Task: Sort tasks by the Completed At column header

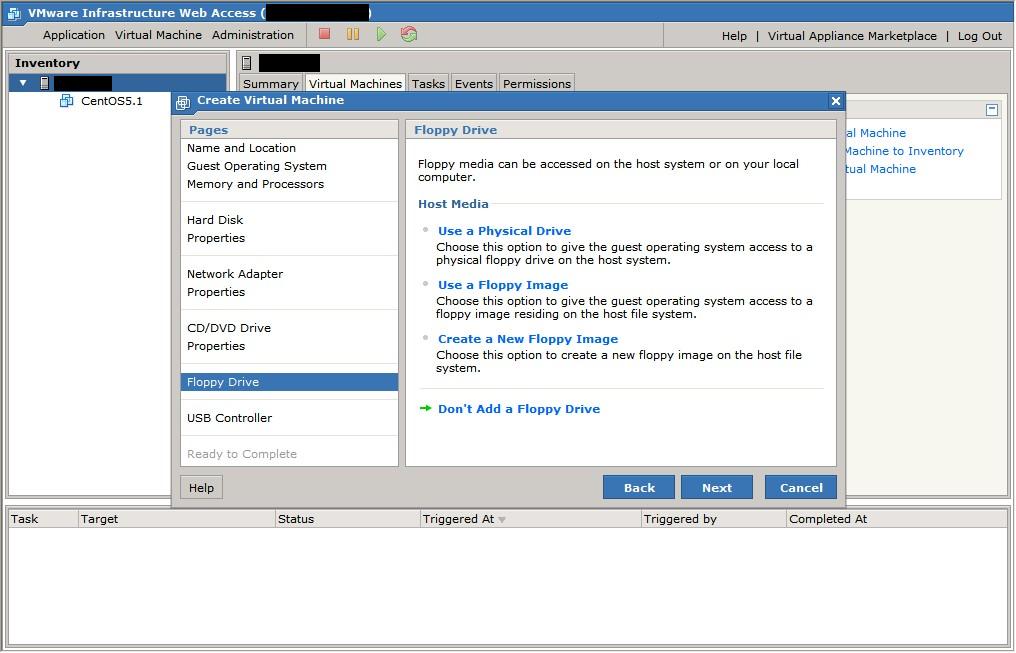Action: (x=897, y=519)
